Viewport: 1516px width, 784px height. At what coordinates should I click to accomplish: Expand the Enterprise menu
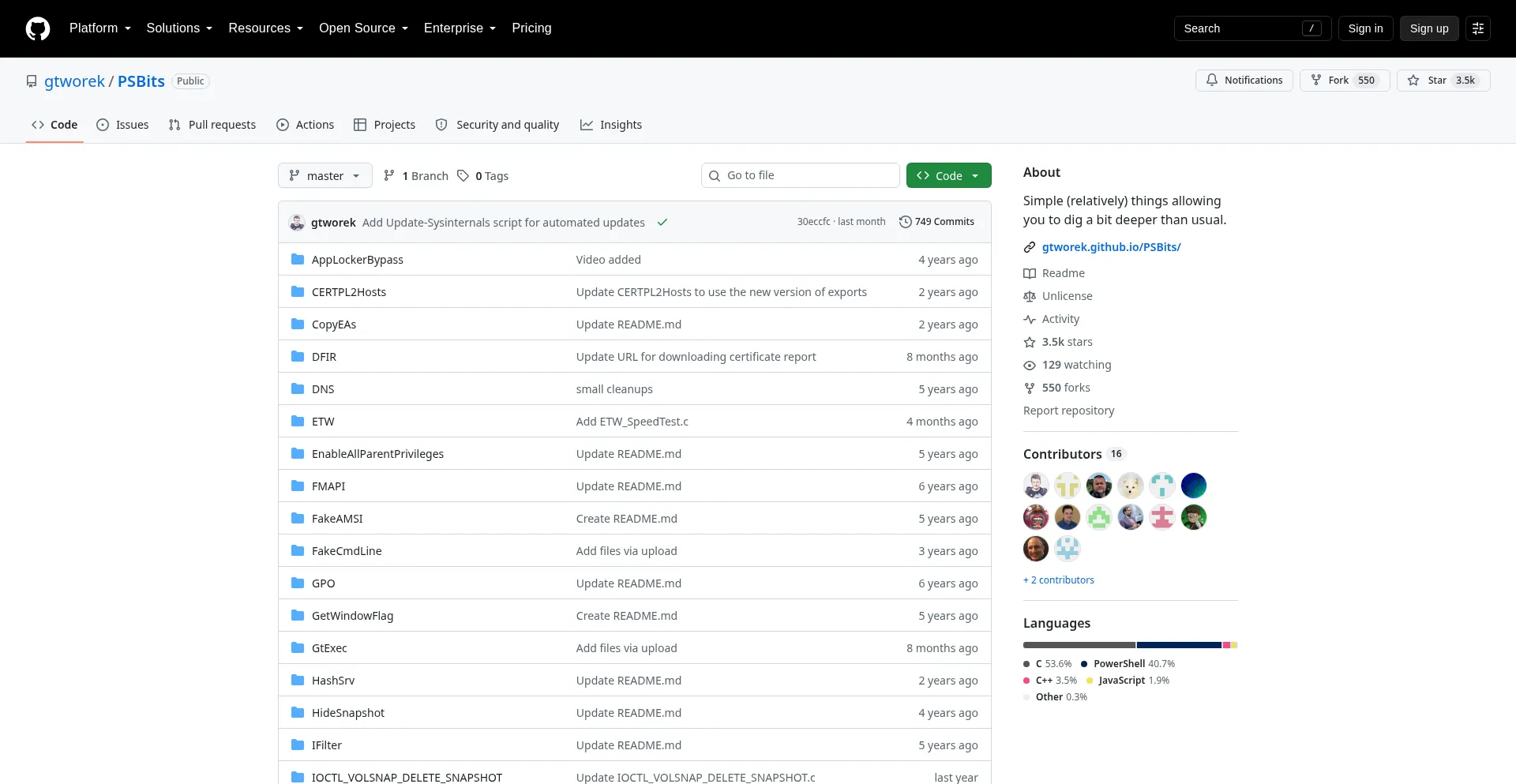(x=460, y=28)
